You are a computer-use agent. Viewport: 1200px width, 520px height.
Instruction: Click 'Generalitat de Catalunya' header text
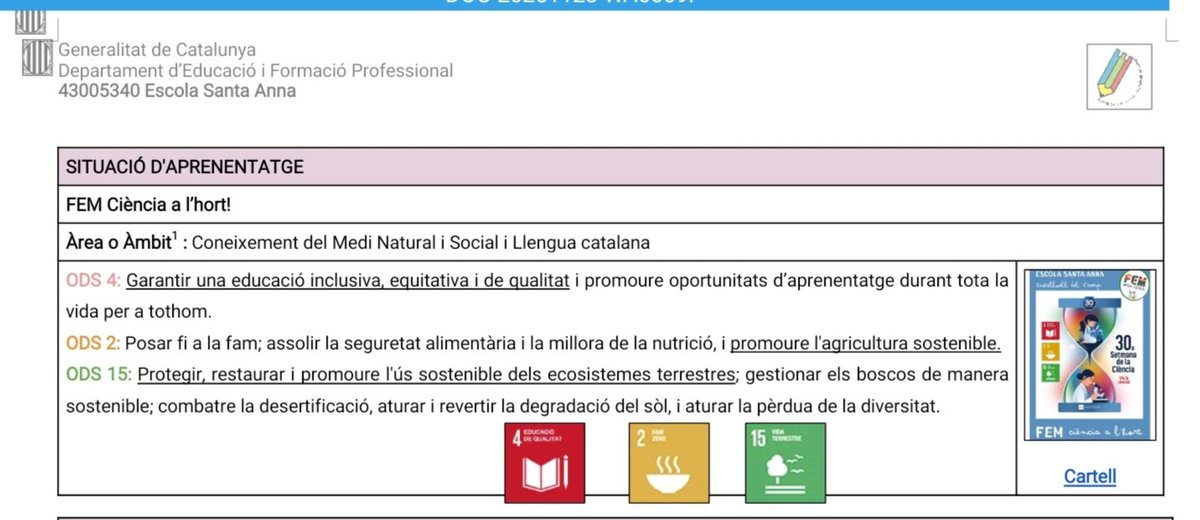157,50
